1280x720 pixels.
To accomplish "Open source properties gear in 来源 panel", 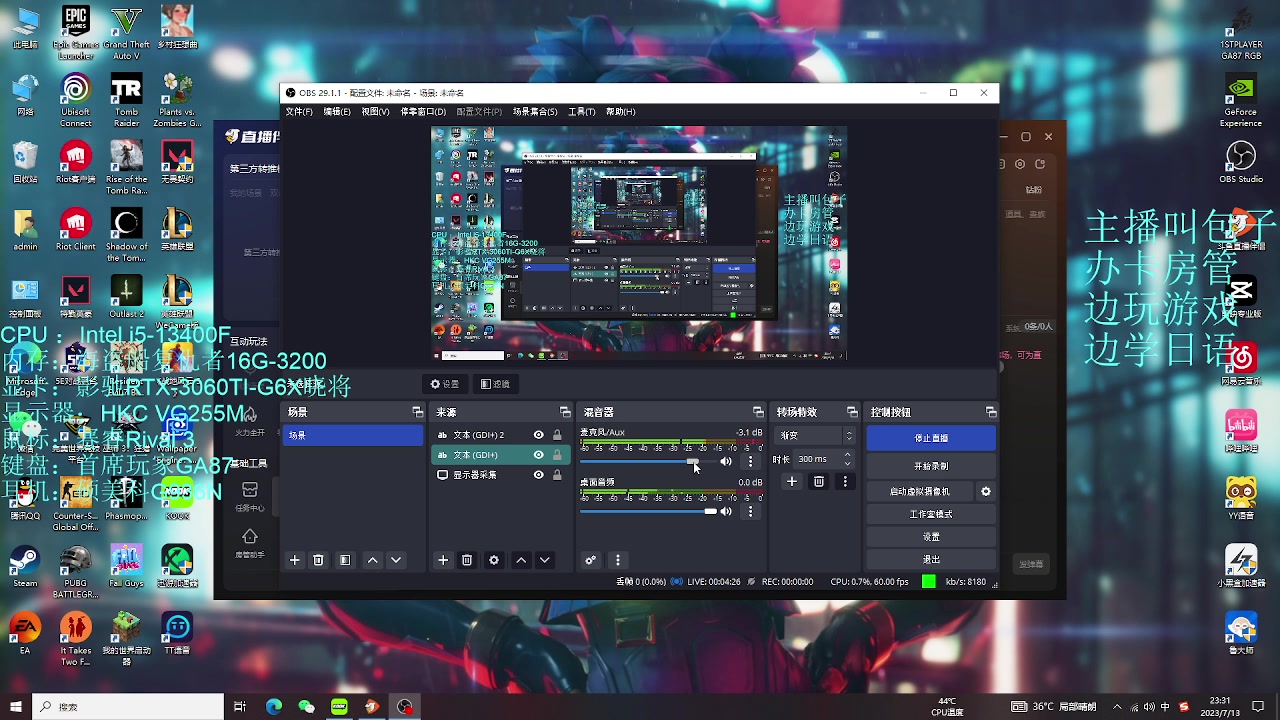I will [494, 560].
